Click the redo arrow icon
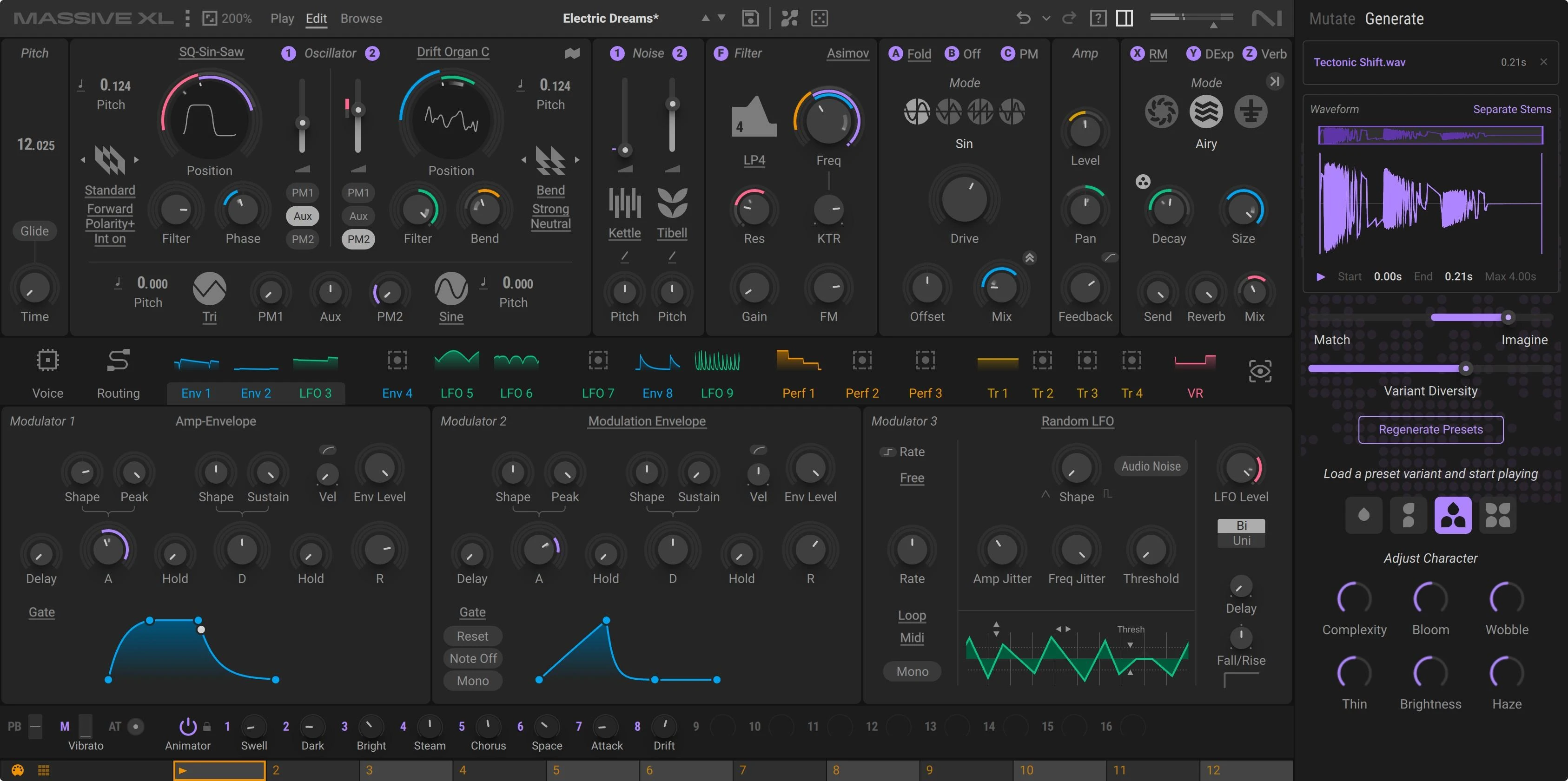 (1069, 18)
